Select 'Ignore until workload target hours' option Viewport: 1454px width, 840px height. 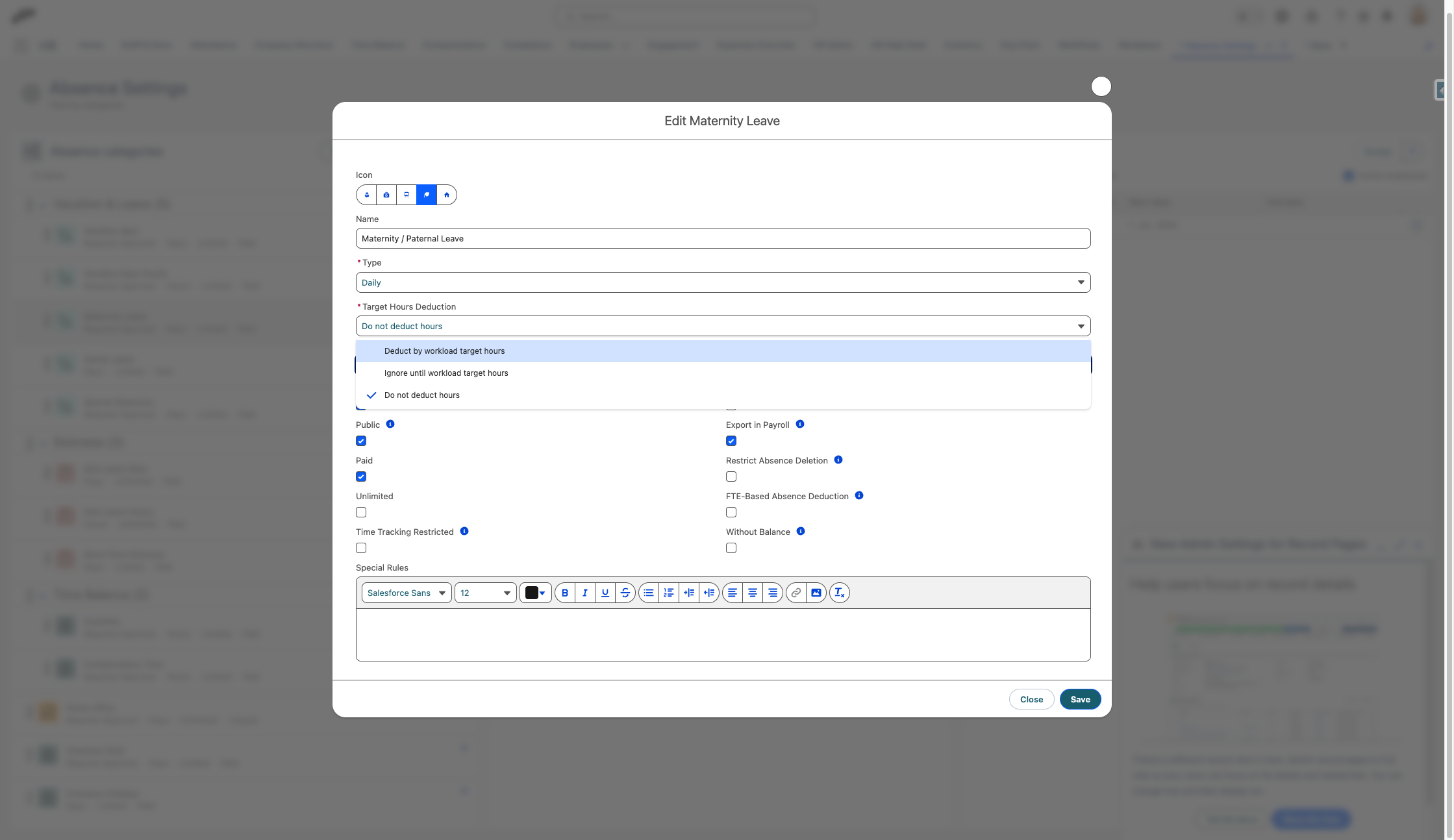coord(446,373)
